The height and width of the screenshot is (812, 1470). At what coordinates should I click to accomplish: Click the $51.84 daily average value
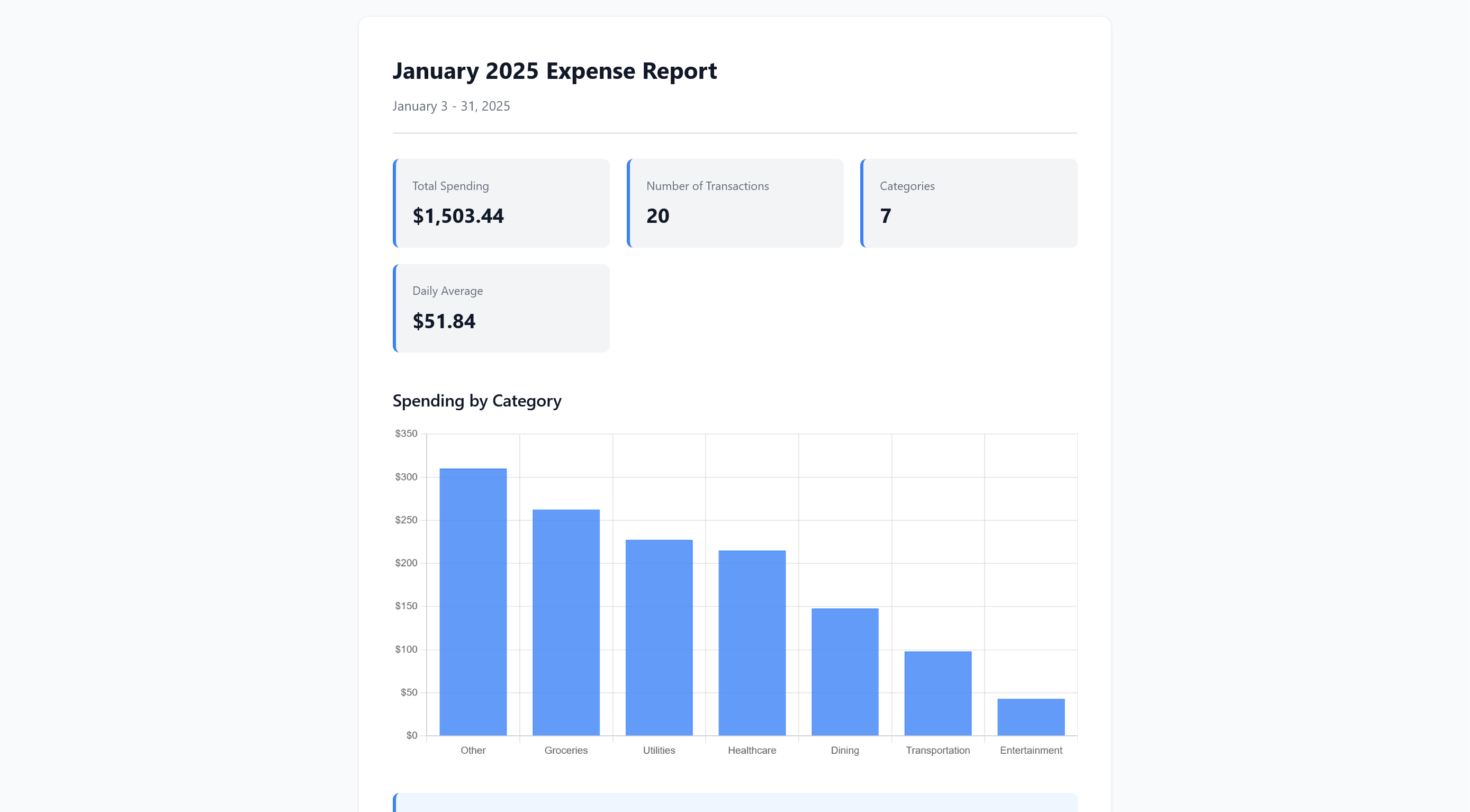tap(444, 321)
